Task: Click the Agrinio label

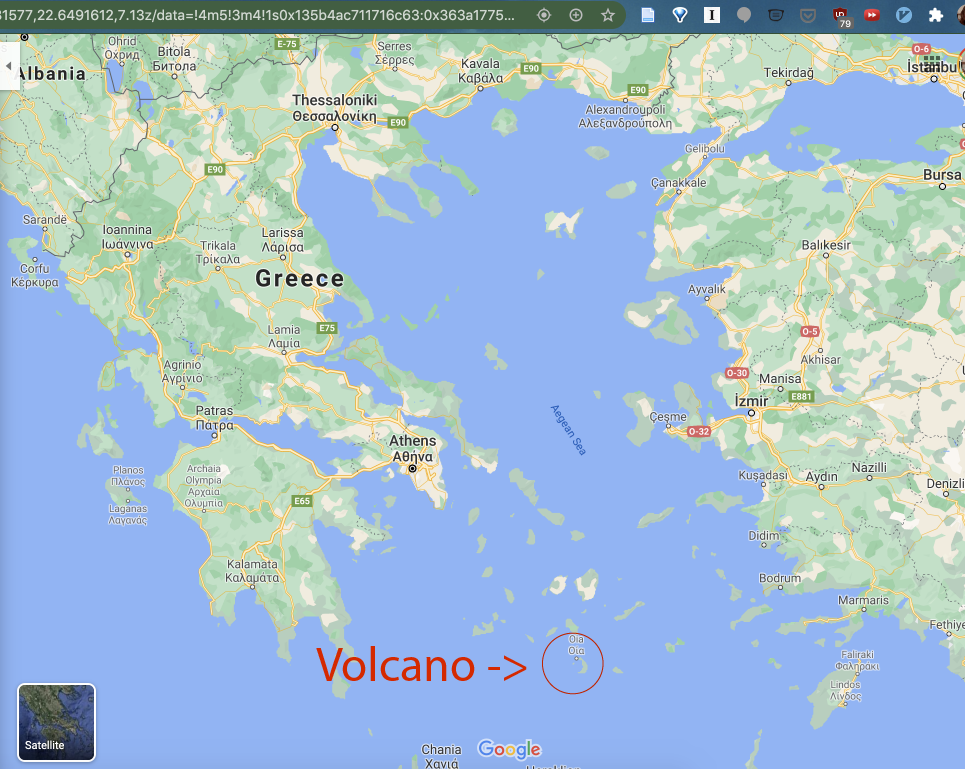Action: (182, 371)
